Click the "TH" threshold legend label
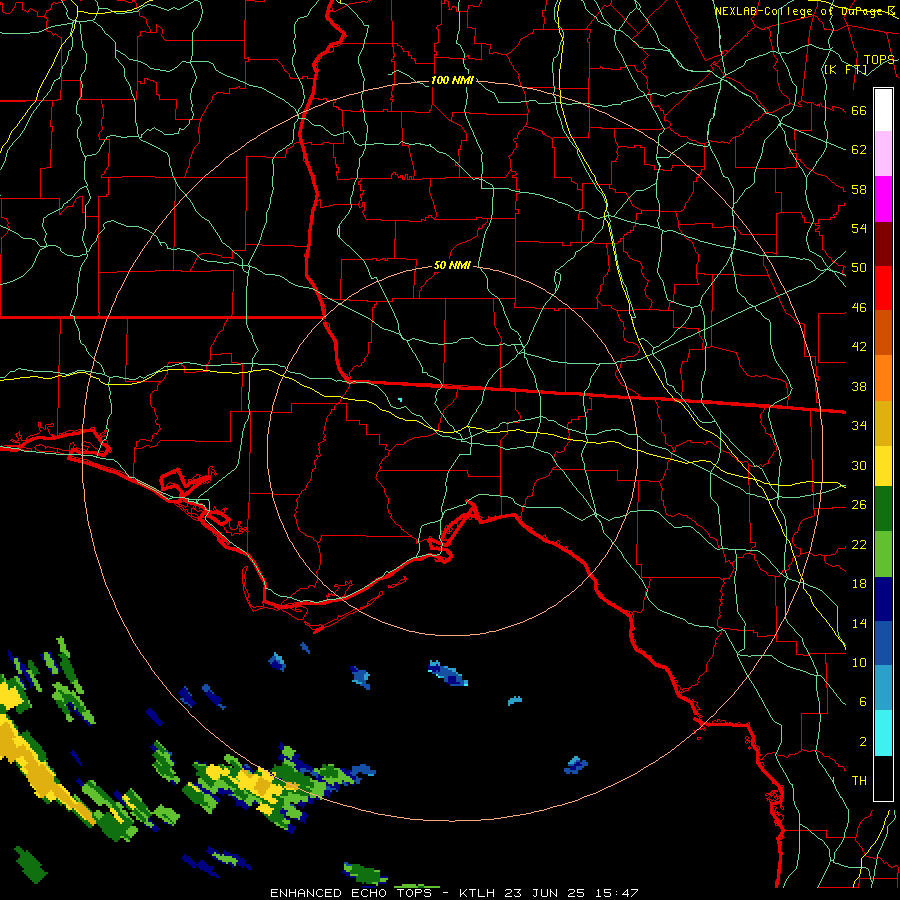 [x=859, y=781]
